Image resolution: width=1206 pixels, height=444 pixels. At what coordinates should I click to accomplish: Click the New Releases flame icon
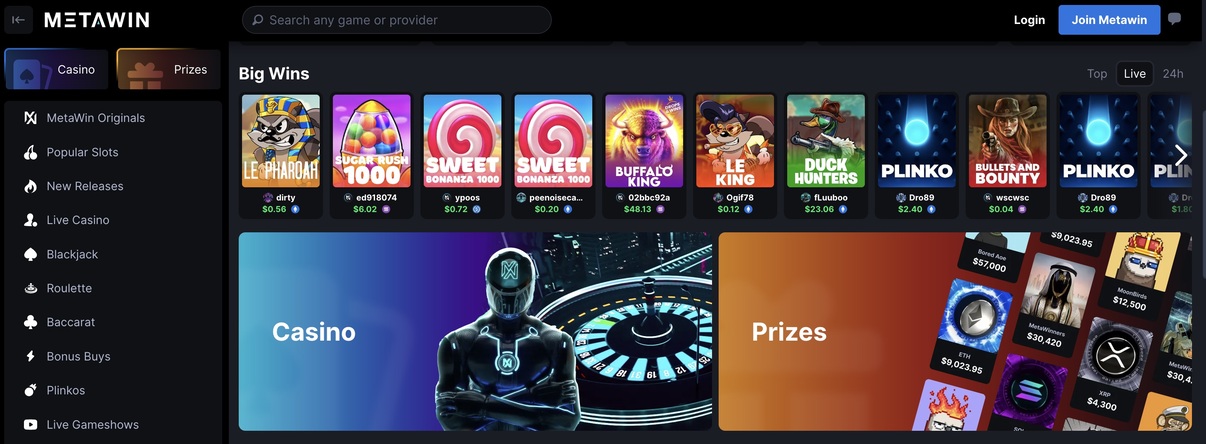point(30,186)
